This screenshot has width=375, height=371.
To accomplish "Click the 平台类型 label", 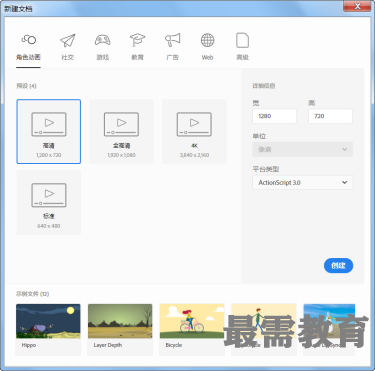I will click(x=266, y=169).
